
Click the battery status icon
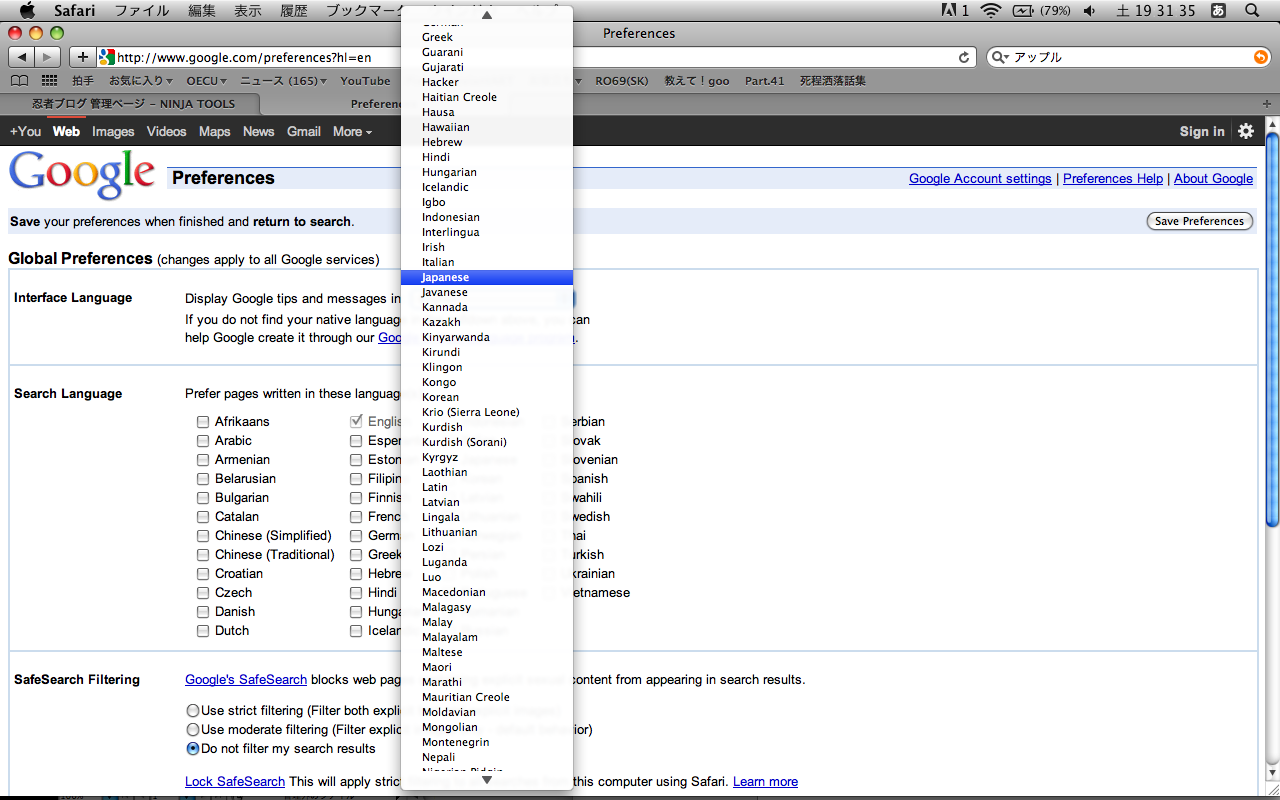coord(1023,11)
